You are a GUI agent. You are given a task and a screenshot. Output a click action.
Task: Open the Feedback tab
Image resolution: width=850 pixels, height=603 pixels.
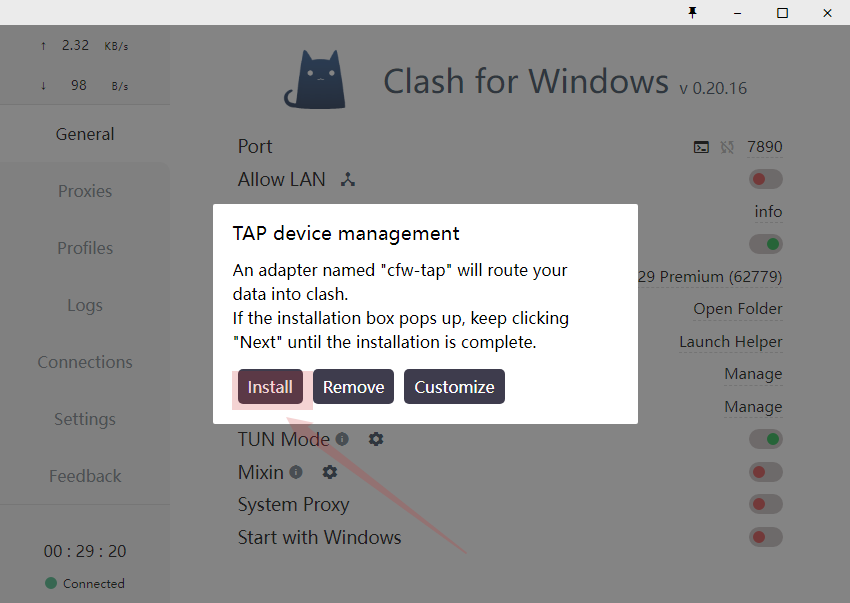pos(85,476)
